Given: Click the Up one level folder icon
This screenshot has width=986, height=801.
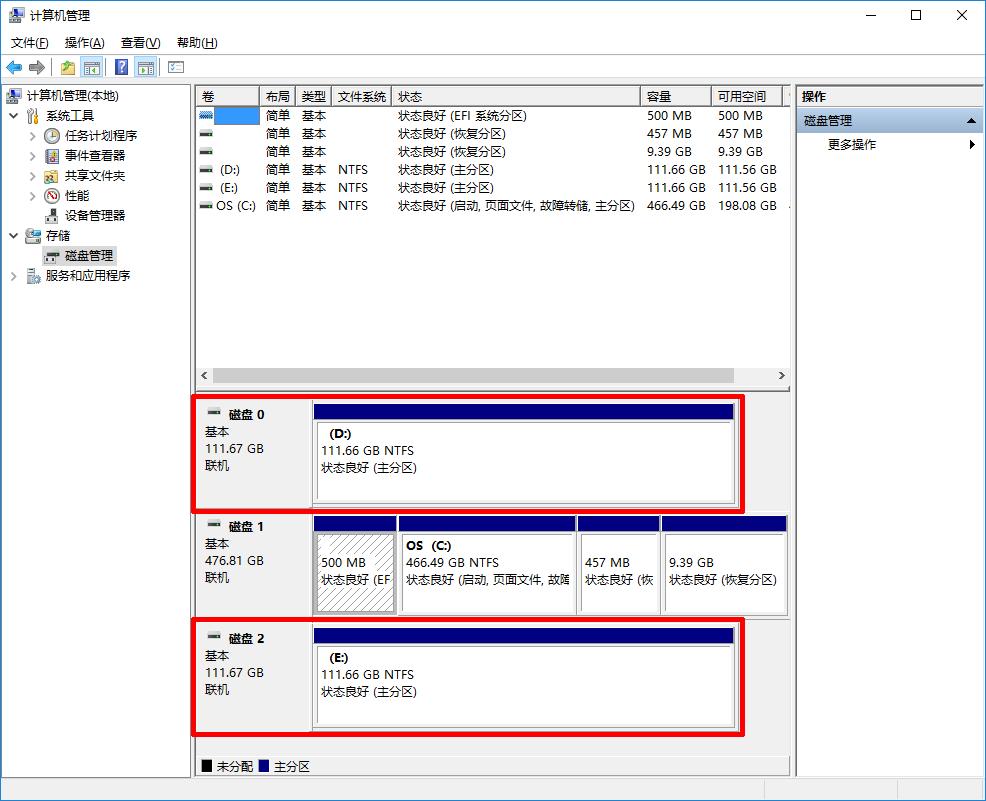Looking at the screenshot, I should pyautogui.click(x=67, y=67).
